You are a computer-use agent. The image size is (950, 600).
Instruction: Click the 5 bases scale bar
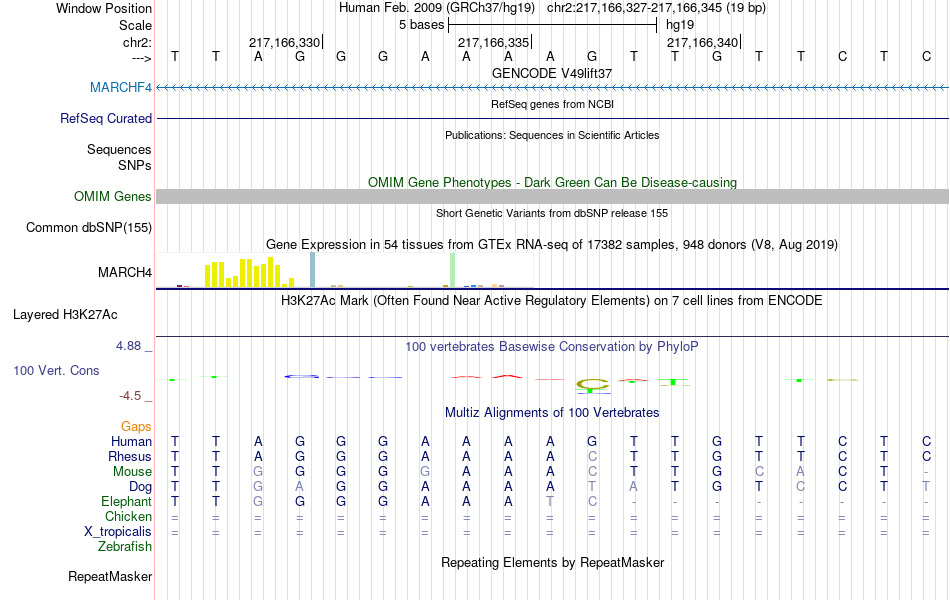point(552,25)
